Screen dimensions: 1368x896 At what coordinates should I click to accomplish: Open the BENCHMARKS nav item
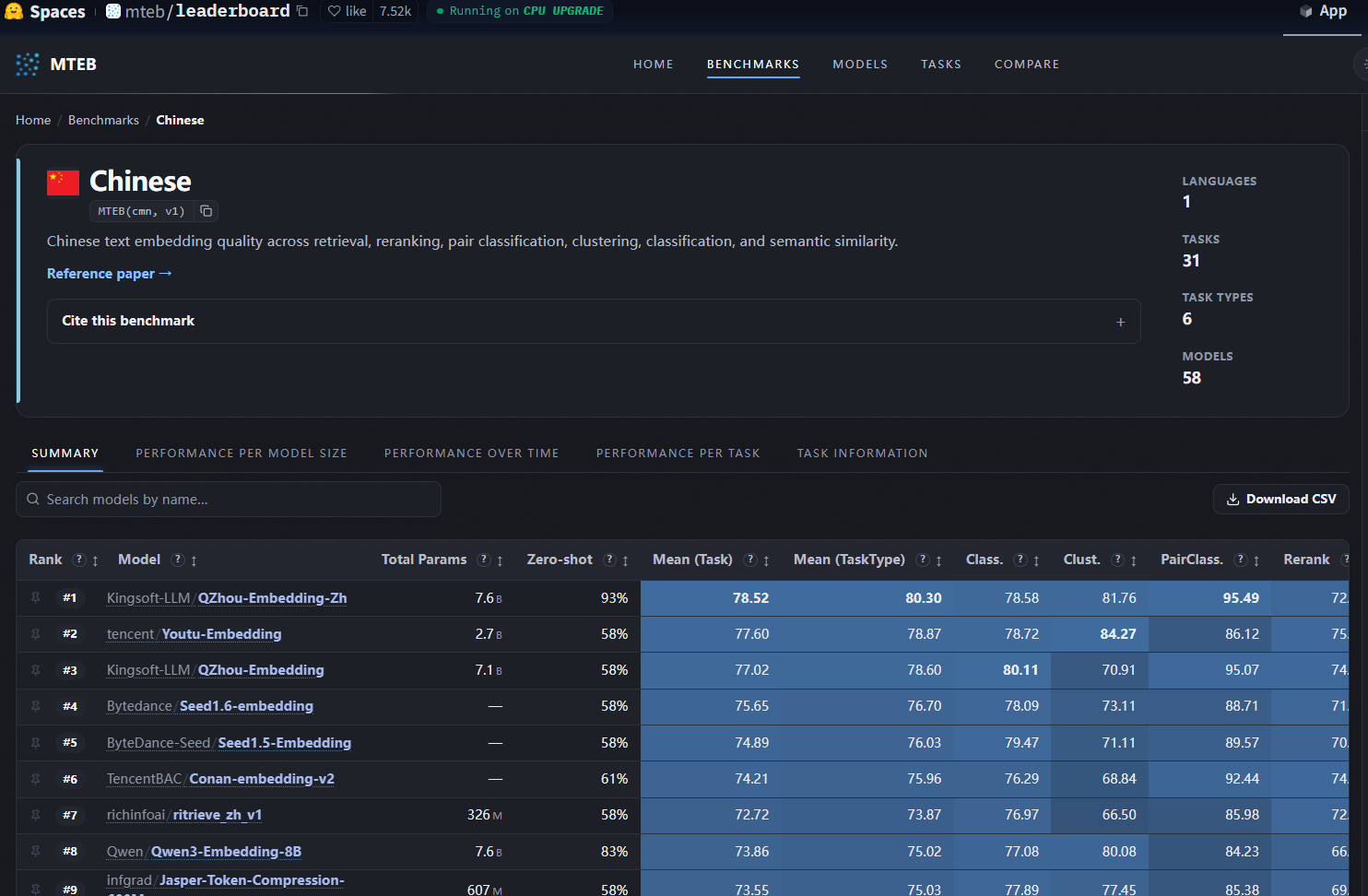pyautogui.click(x=753, y=65)
